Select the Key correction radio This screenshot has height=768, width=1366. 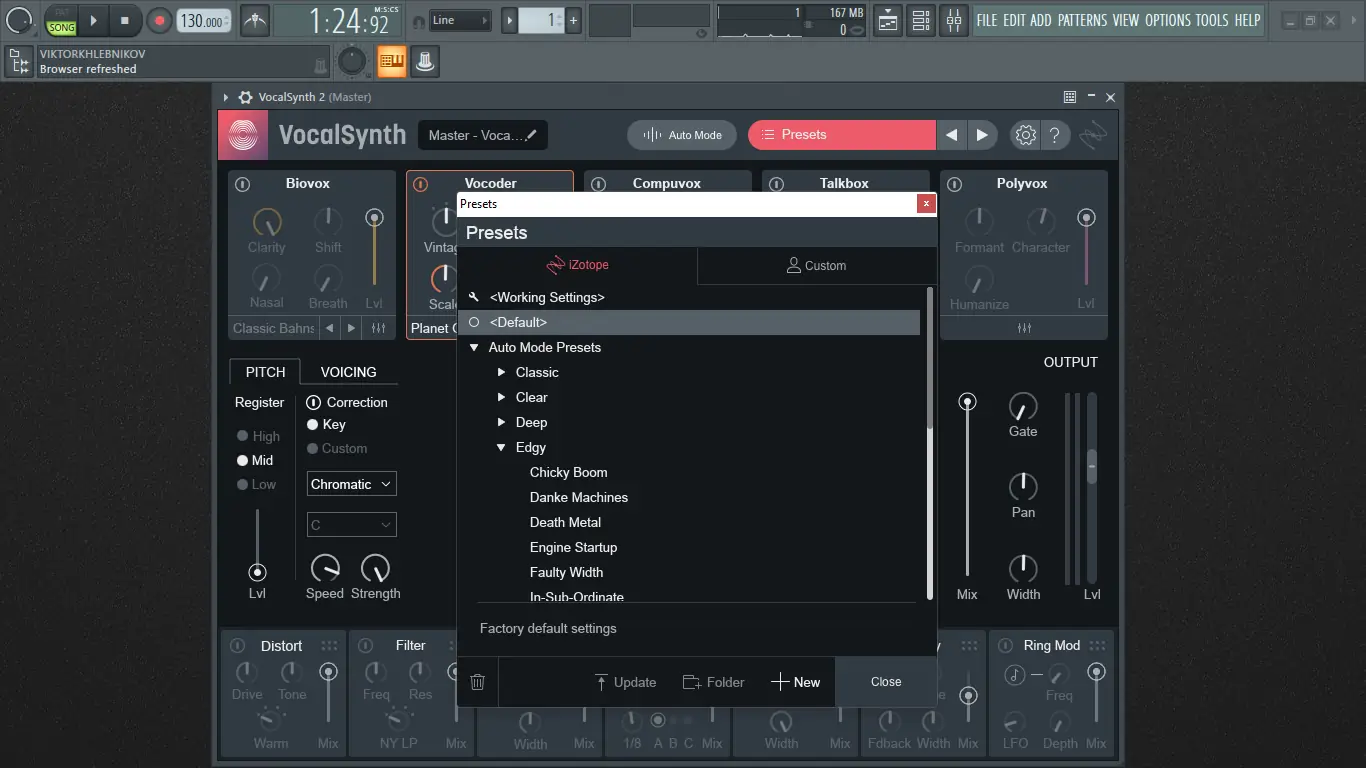tap(313, 425)
